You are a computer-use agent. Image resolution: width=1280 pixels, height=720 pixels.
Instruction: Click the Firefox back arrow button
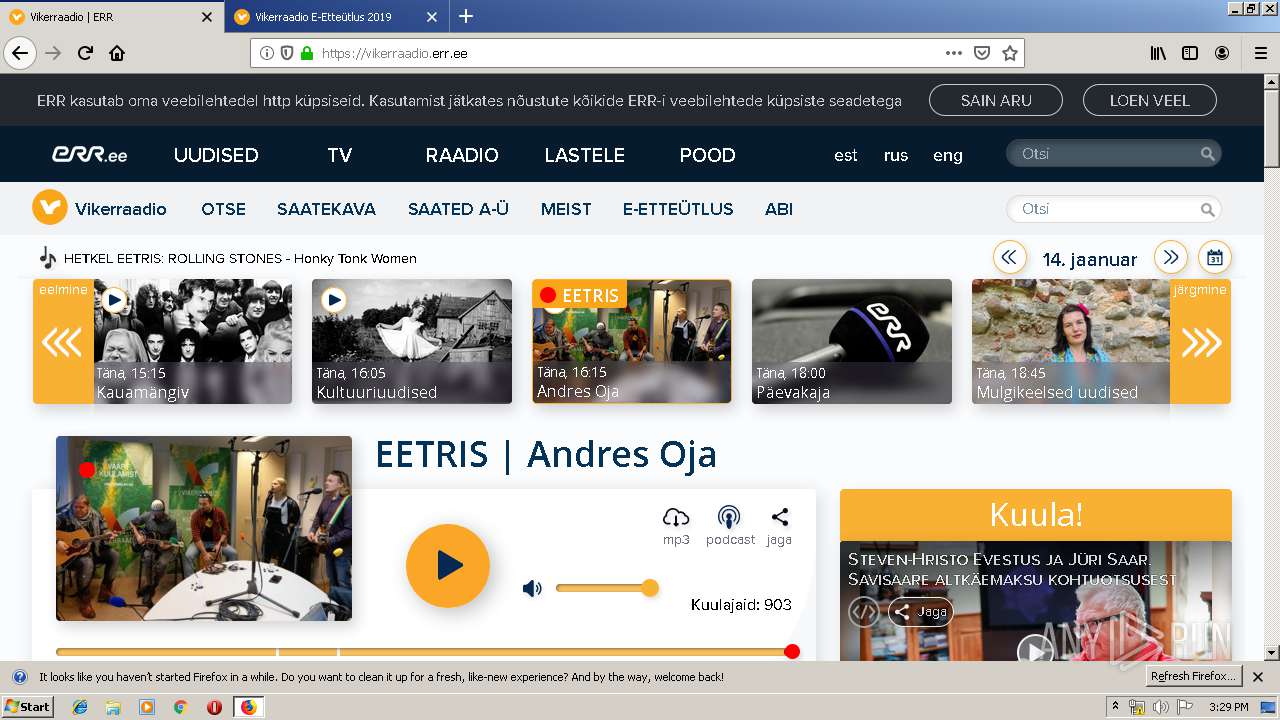[20, 53]
